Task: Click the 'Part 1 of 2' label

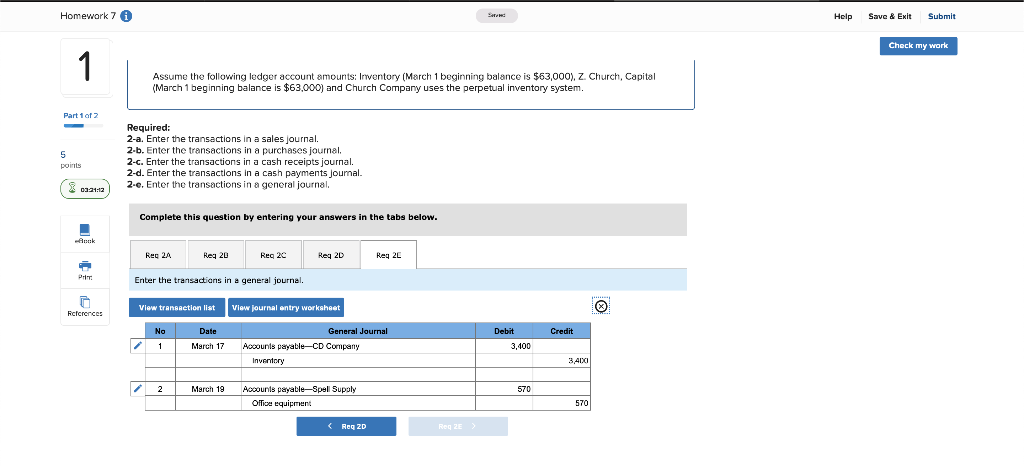Action: click(x=80, y=116)
